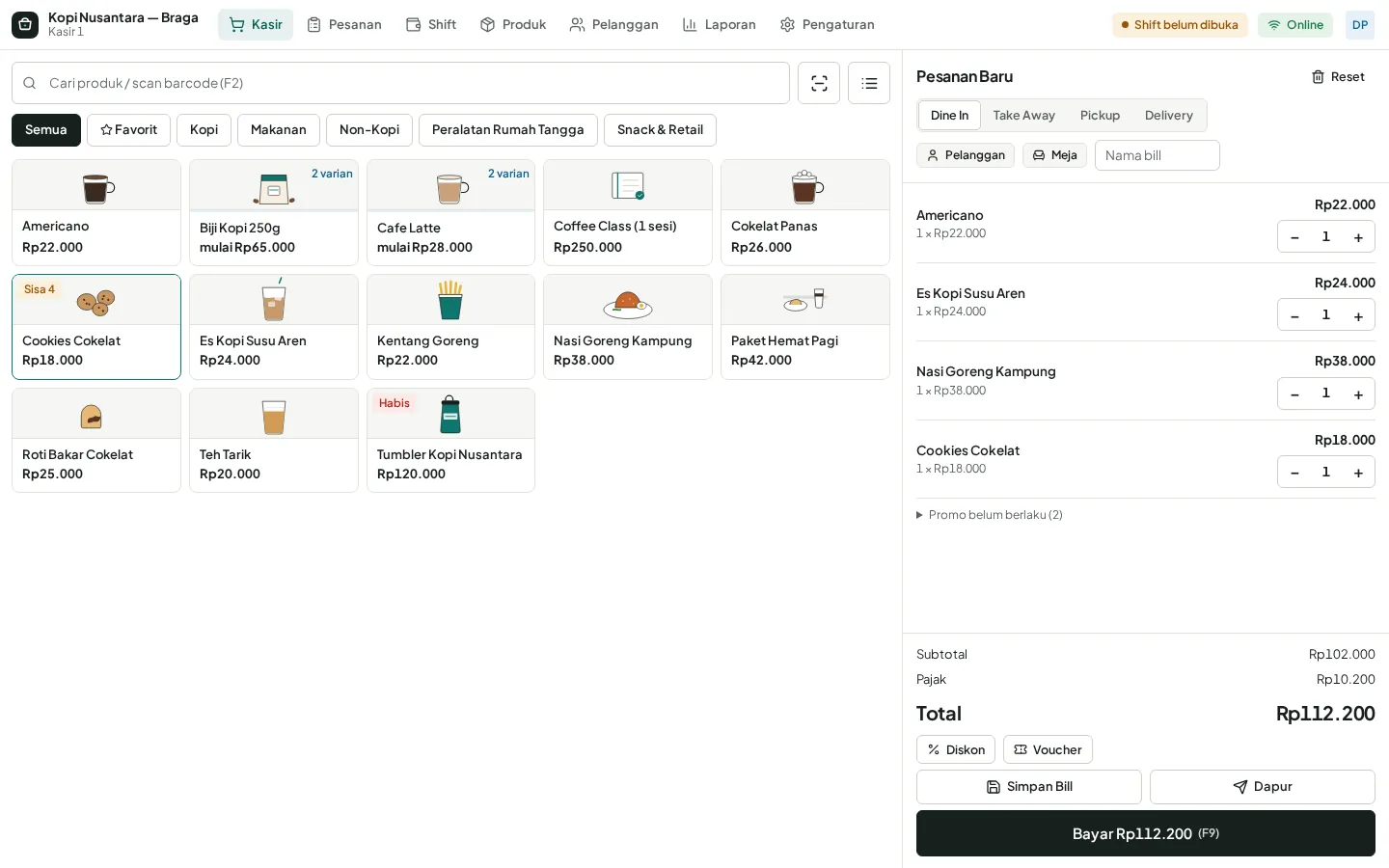Add Teh Tarik to the order
1389x868 pixels.
274,441
